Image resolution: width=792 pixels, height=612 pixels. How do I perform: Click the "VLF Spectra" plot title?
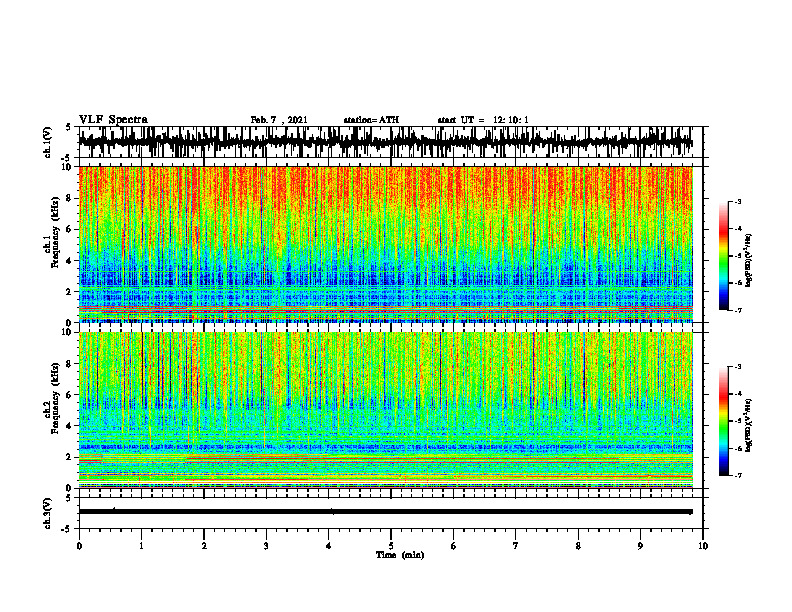113,120
